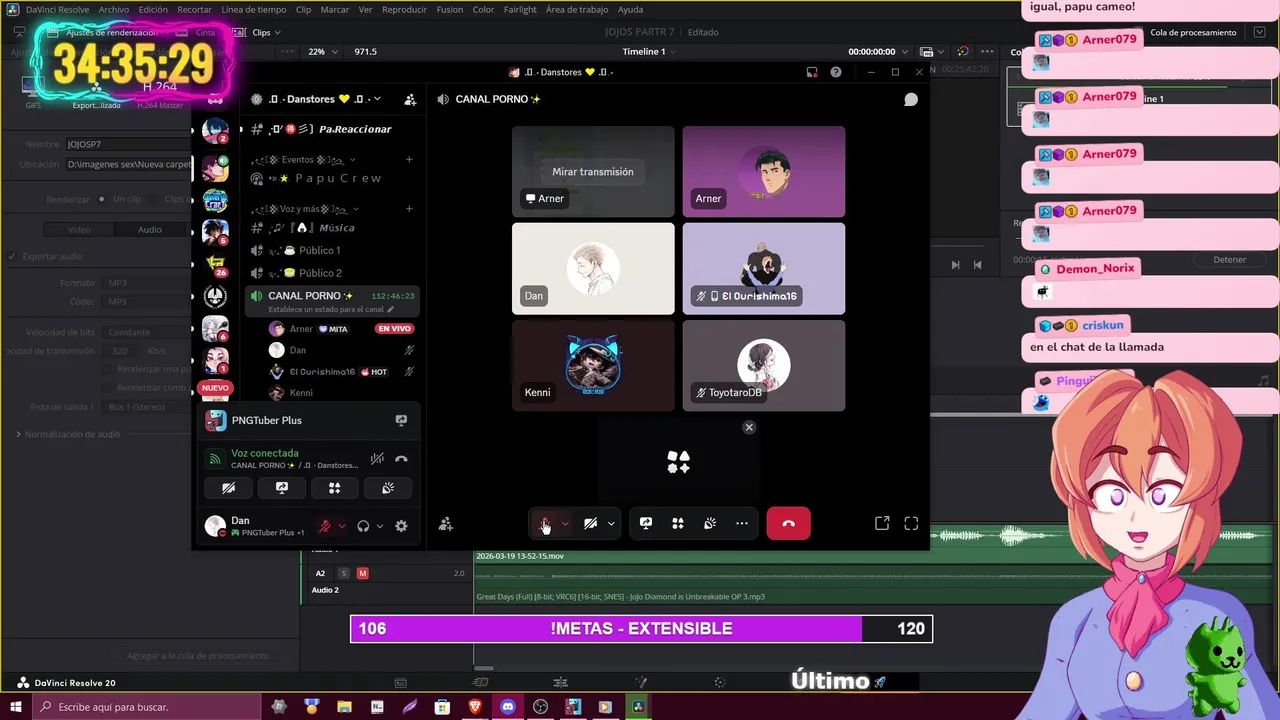1280x720 pixels.
Task: Turn on camera in call control bar
Action: [591, 523]
